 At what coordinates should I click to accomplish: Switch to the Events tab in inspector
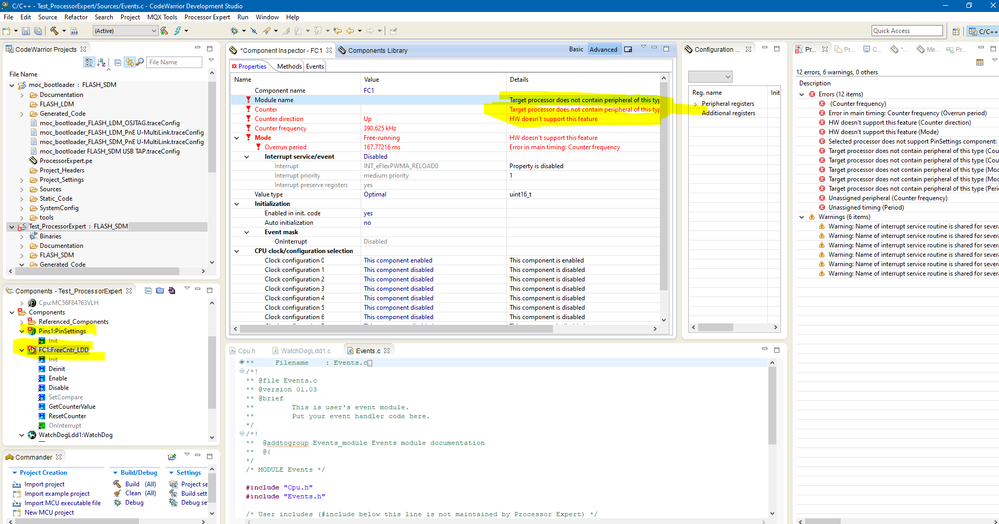tap(315, 66)
